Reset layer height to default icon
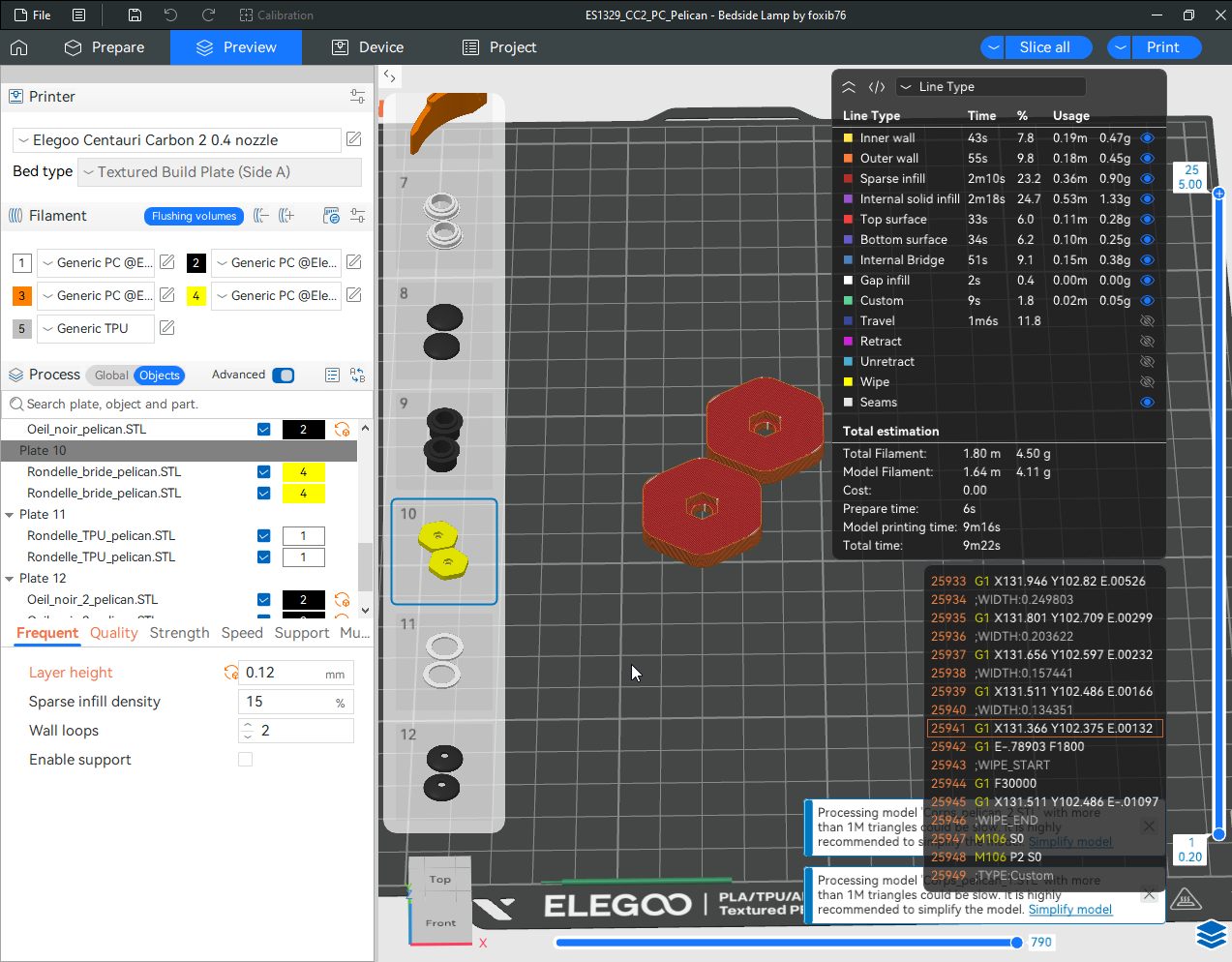 (x=230, y=673)
